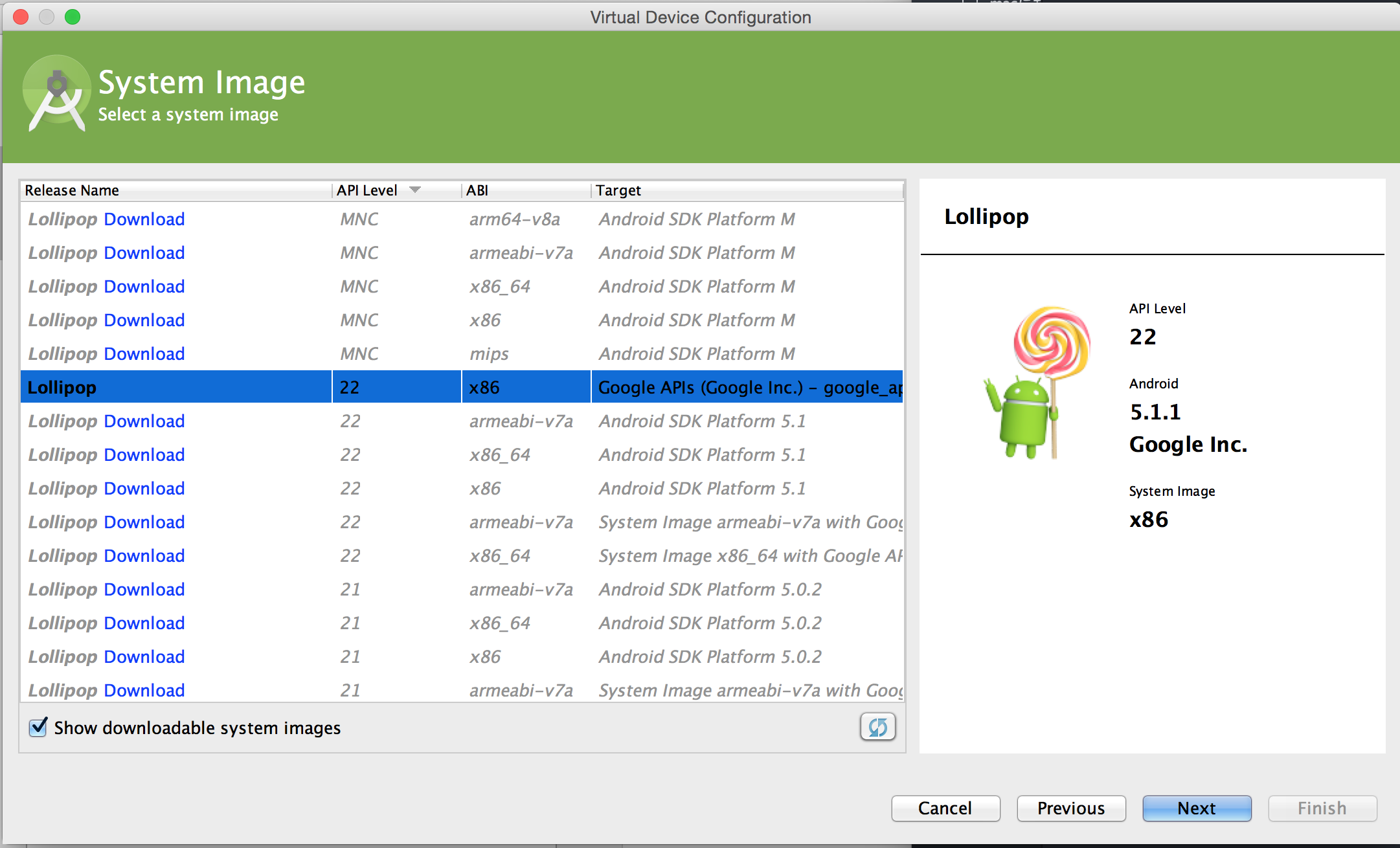Download API 22 x86 Platform 5.1 image
The width and height of the screenshot is (1400, 848).
click(144, 489)
